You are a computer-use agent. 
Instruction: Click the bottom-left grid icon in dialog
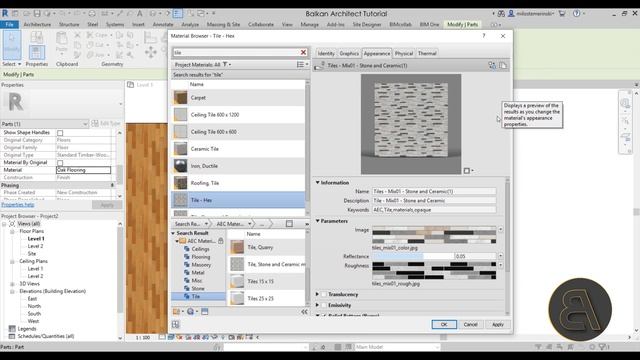176,324
